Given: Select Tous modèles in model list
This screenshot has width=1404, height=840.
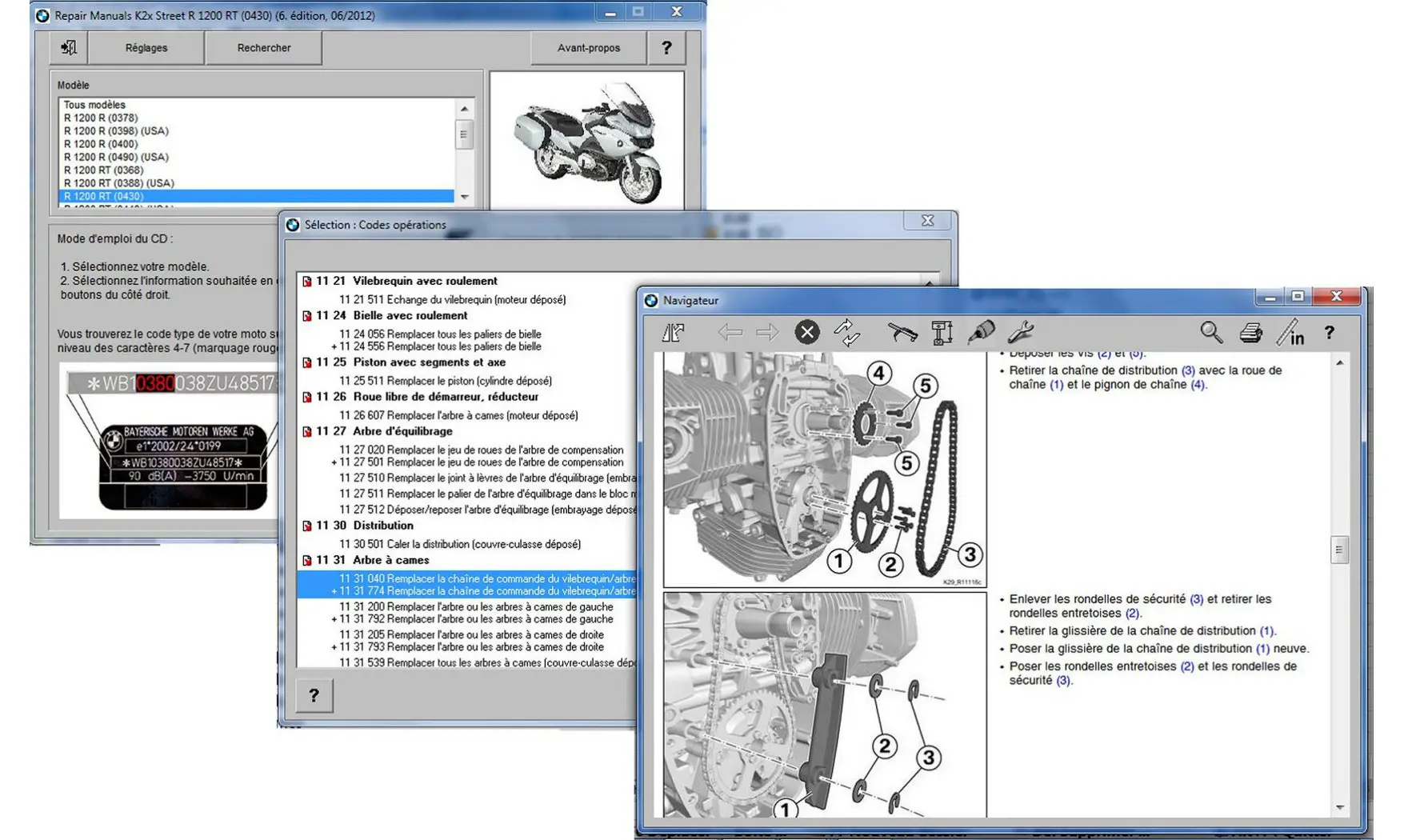Looking at the screenshot, I should [94, 105].
